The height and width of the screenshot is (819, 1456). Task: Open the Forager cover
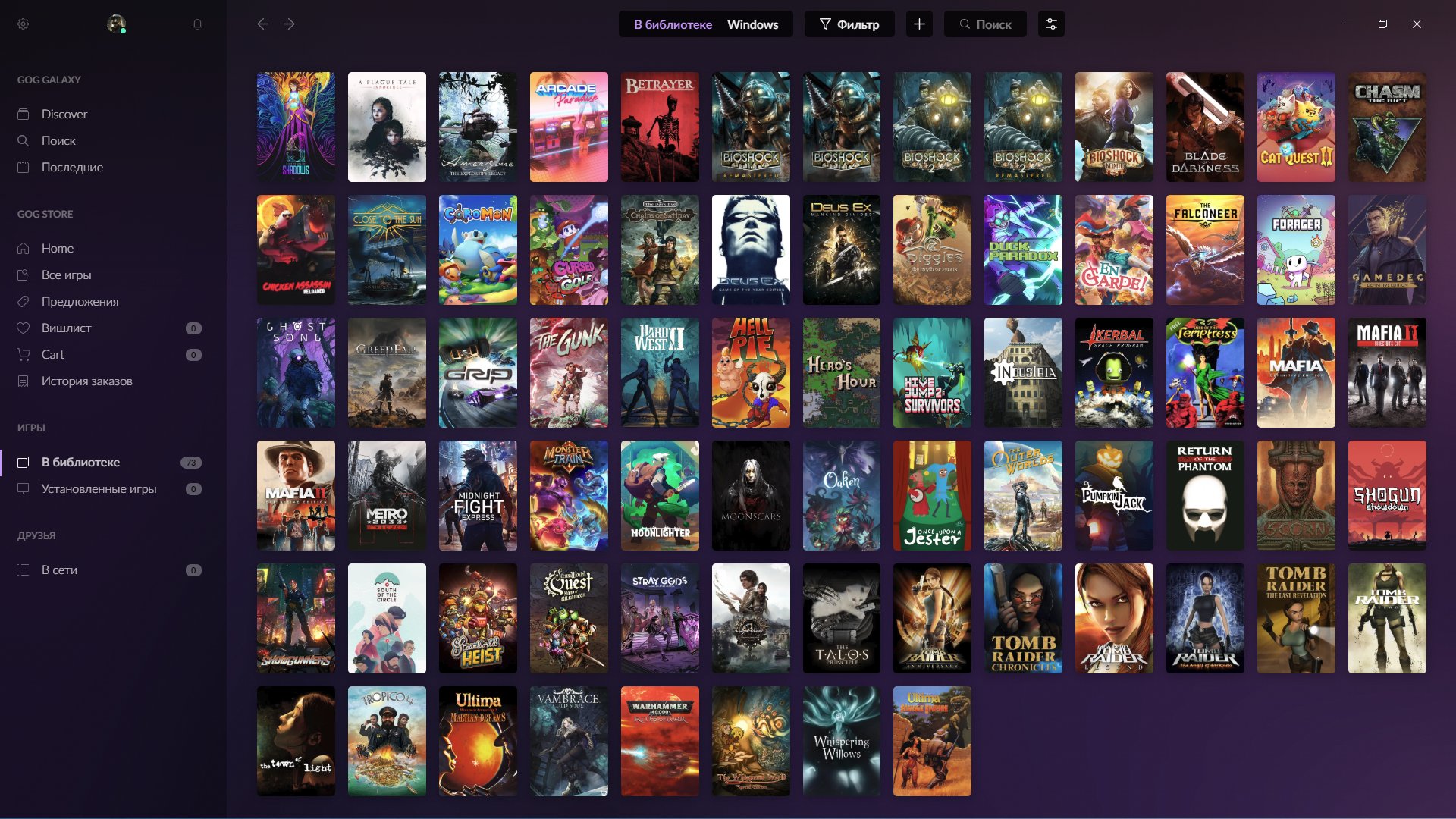coord(1296,249)
